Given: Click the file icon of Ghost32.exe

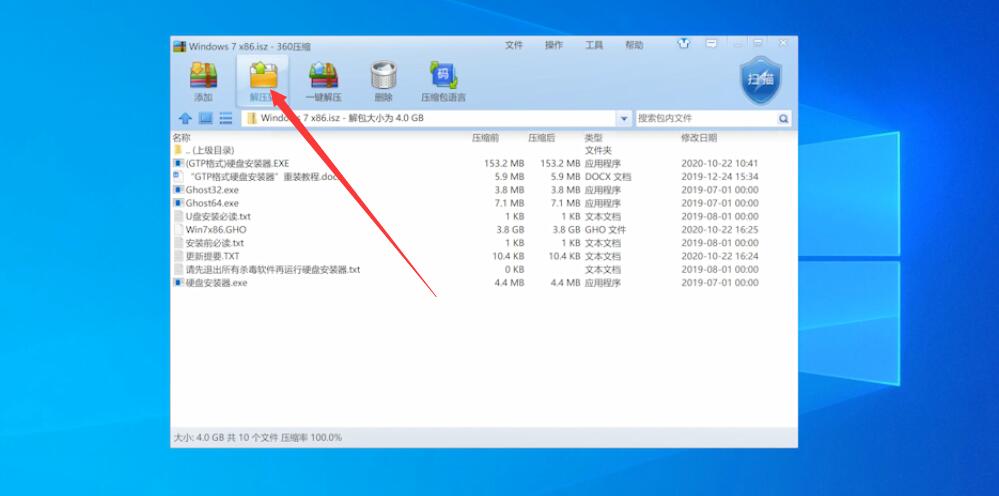Looking at the screenshot, I should coord(178,190).
